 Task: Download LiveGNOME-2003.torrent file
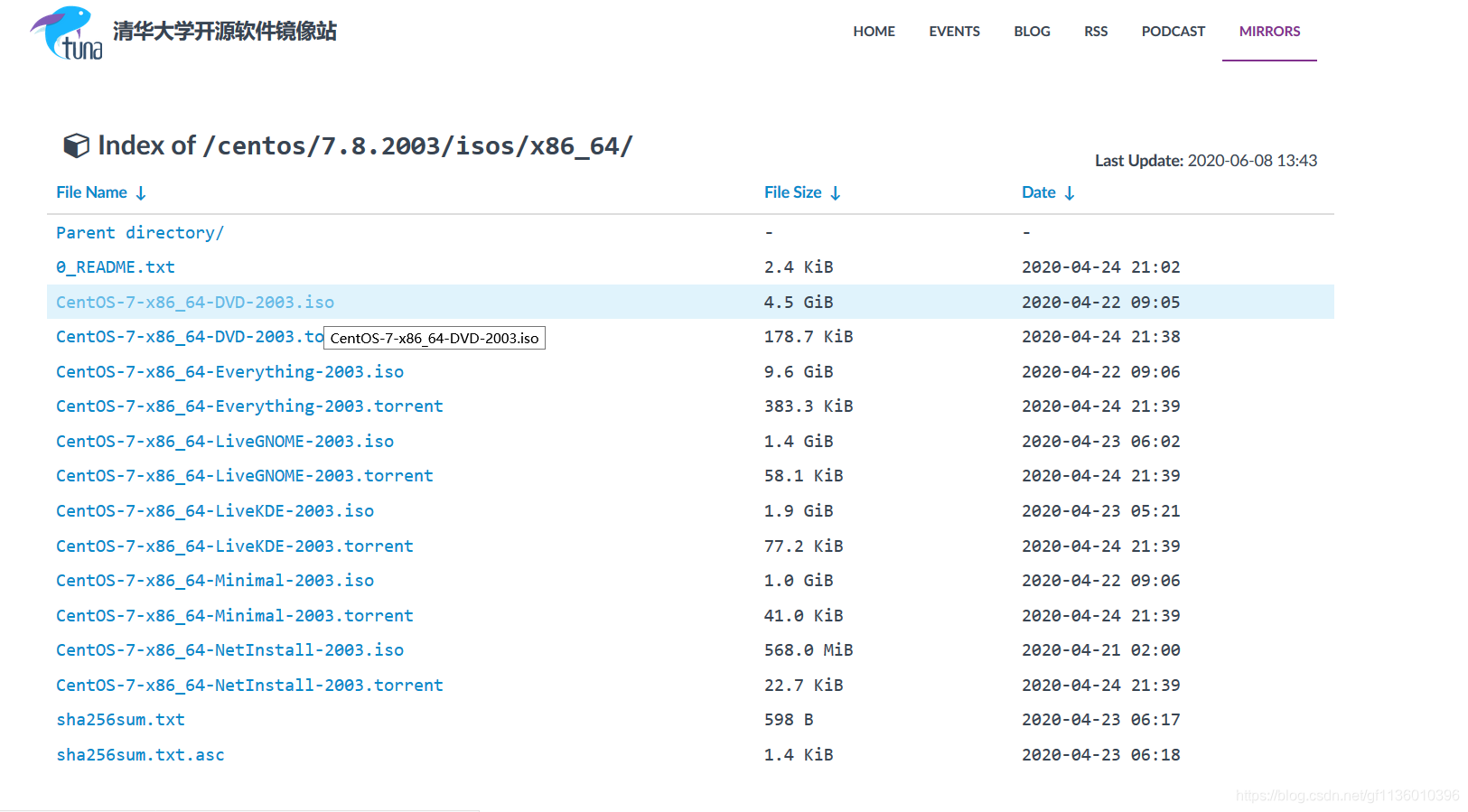click(x=245, y=476)
